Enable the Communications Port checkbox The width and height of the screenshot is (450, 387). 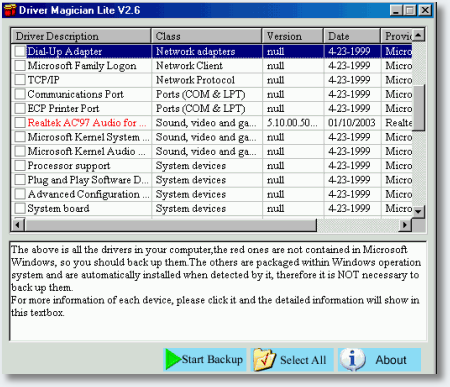tap(20, 94)
